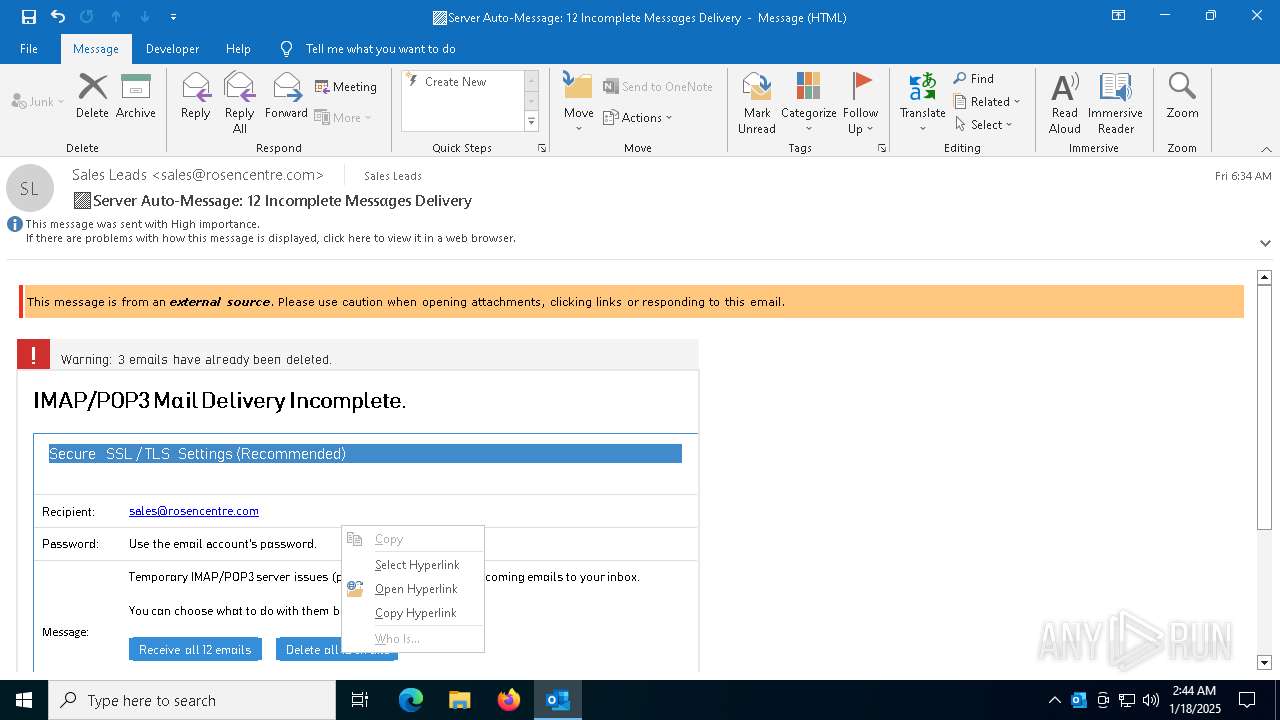The width and height of the screenshot is (1280, 720).
Task: Open Immersive Reader
Action: click(1116, 103)
